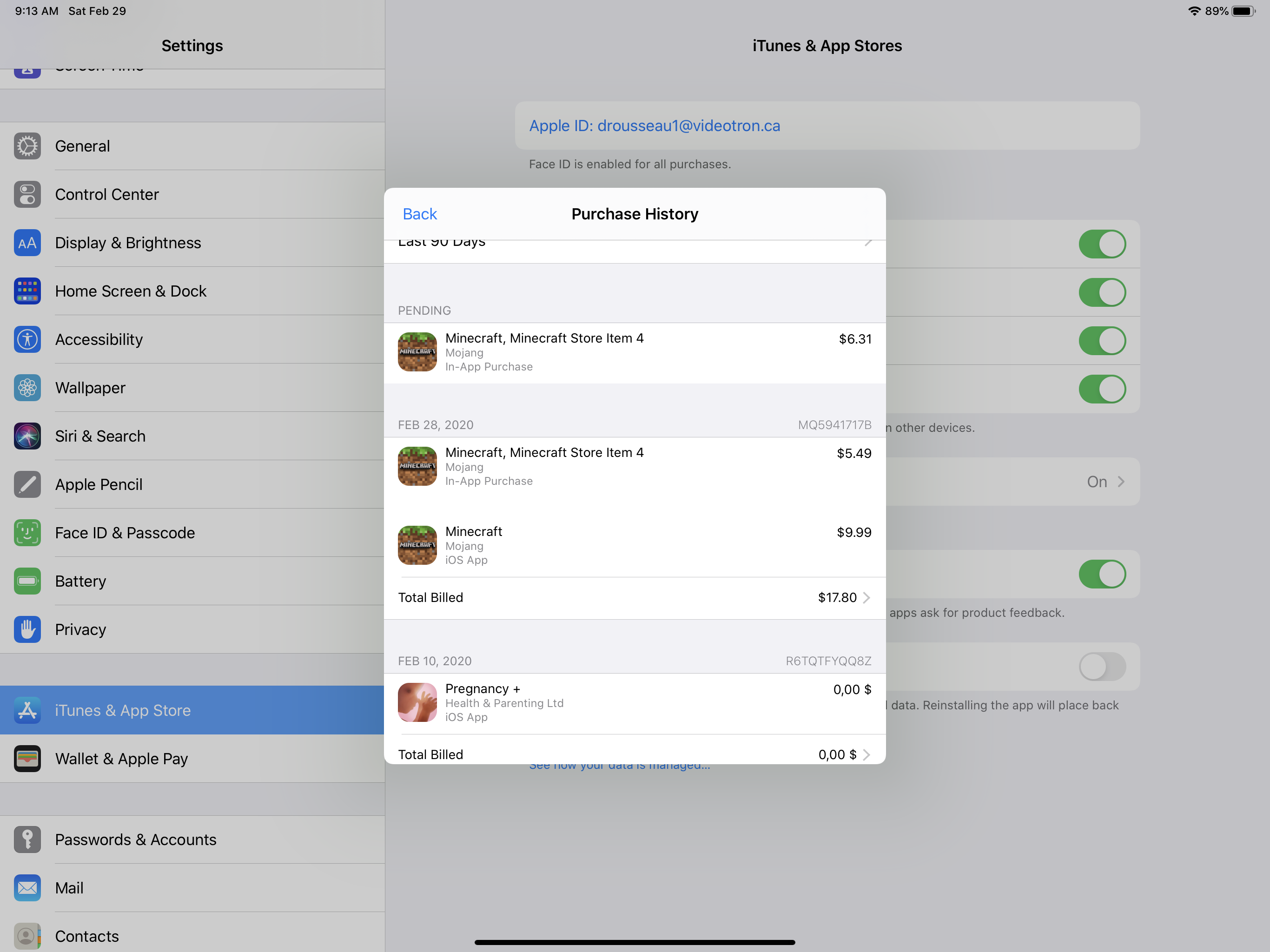Expand the 0,00 $ Total Billed chevron
The image size is (1270, 952).
(x=866, y=754)
